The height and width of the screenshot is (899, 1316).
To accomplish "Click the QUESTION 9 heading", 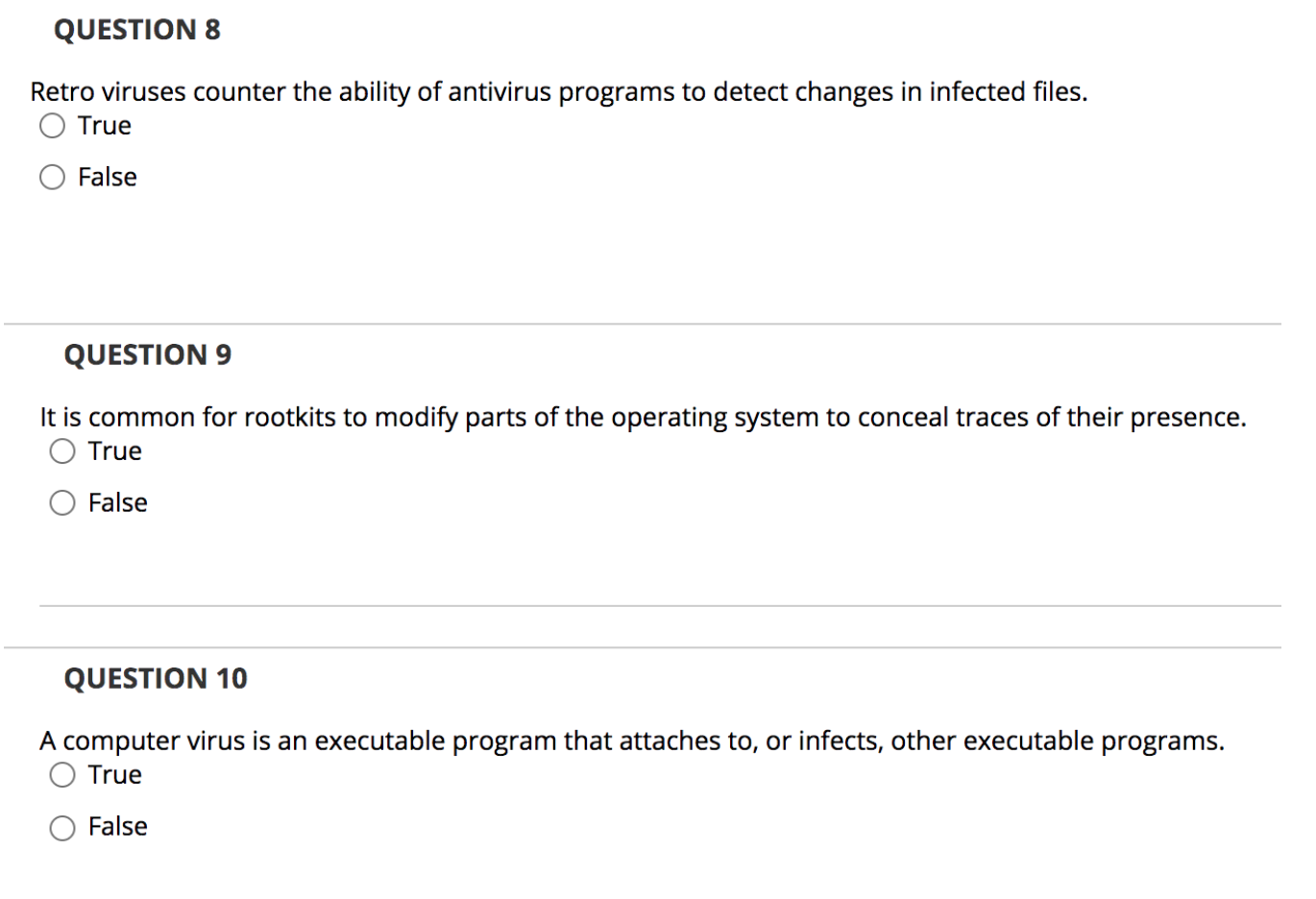I will click(147, 354).
